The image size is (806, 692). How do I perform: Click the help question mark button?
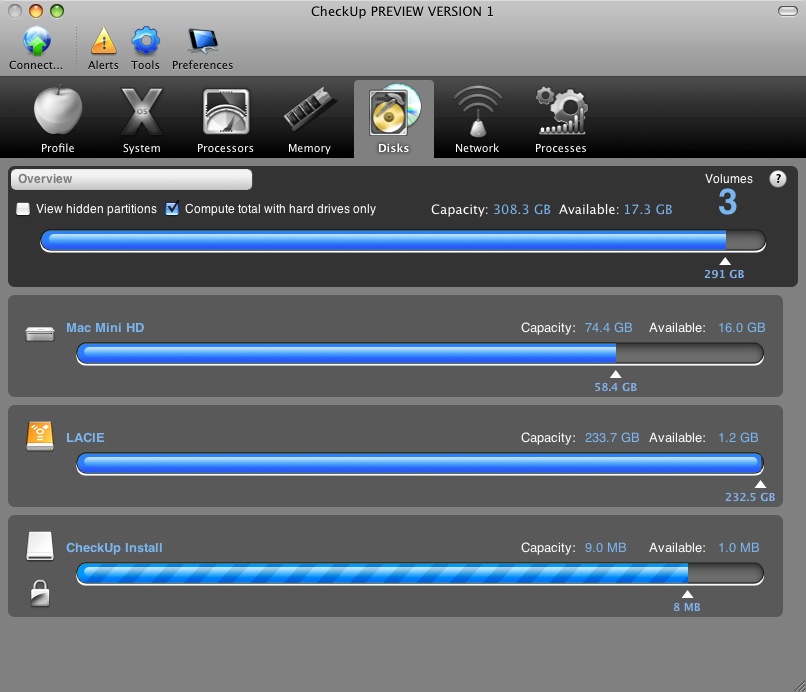(x=778, y=179)
